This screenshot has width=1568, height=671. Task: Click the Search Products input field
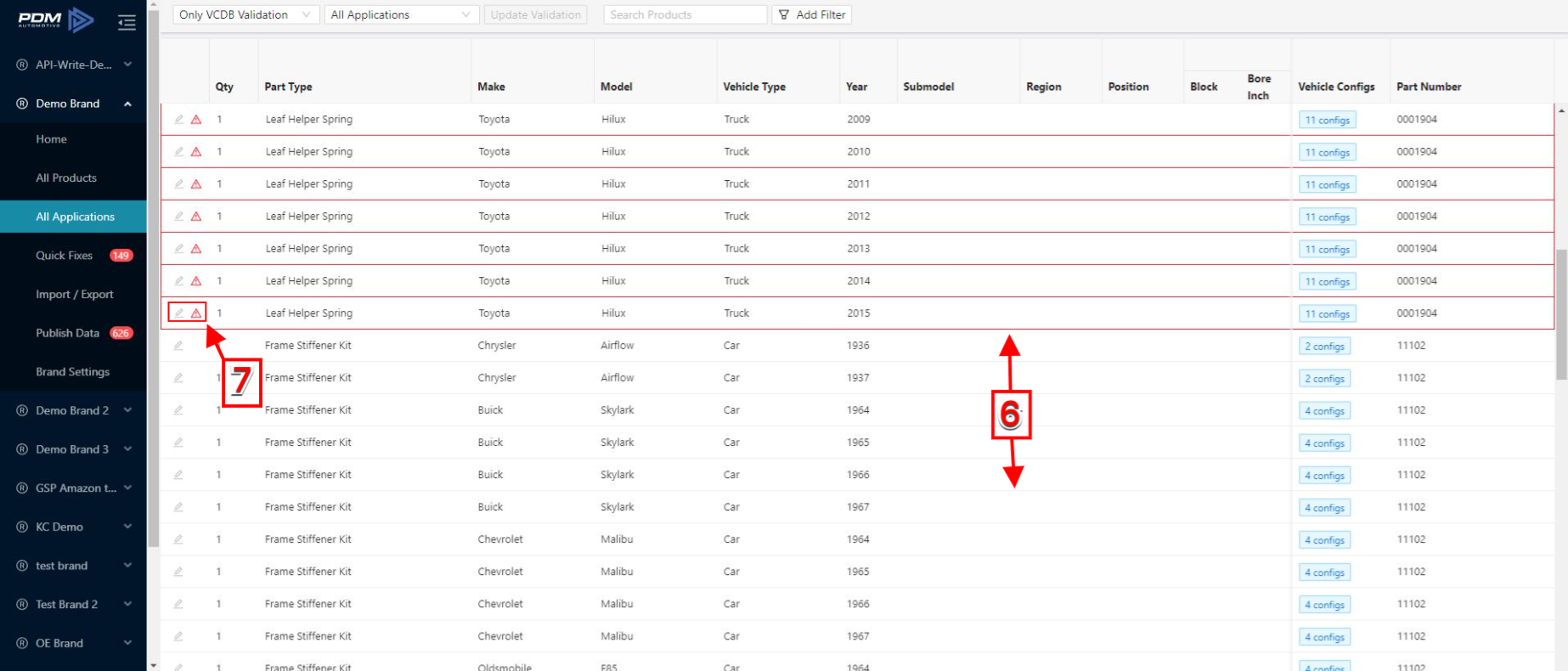685,14
